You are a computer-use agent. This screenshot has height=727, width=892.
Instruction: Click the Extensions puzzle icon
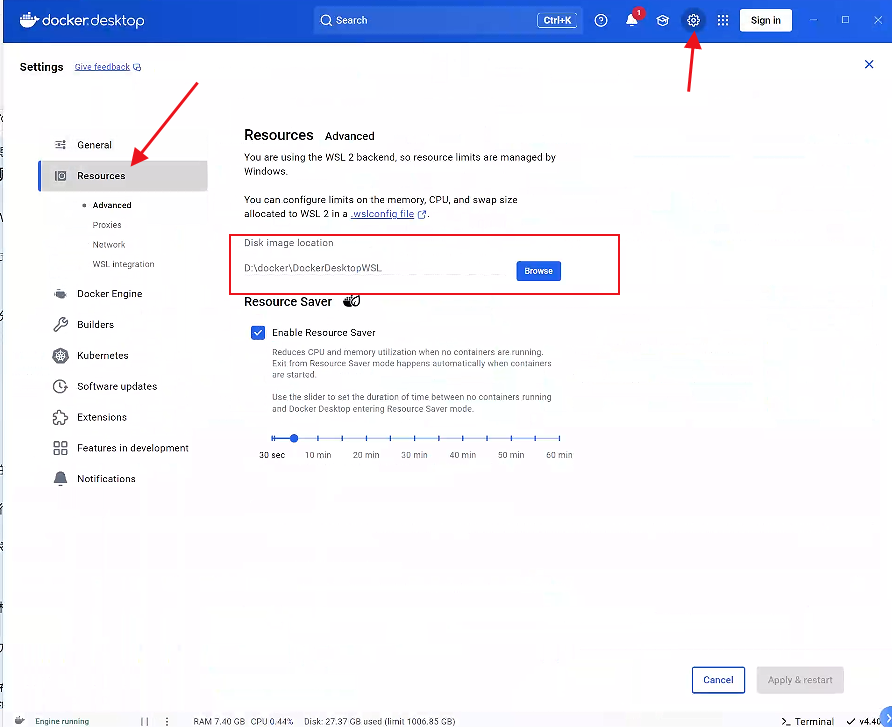coord(60,418)
